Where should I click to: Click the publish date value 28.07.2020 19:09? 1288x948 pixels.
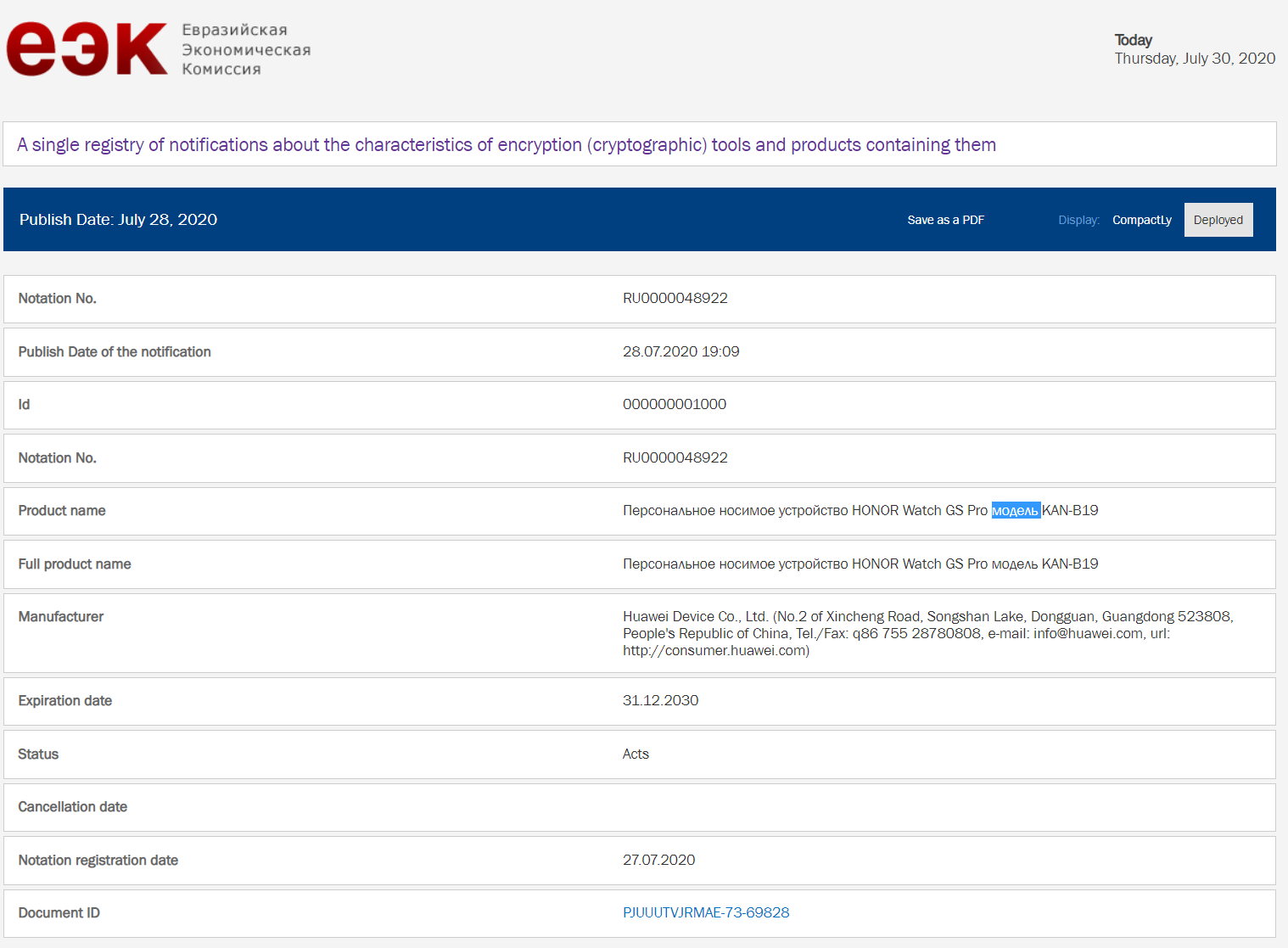681,351
